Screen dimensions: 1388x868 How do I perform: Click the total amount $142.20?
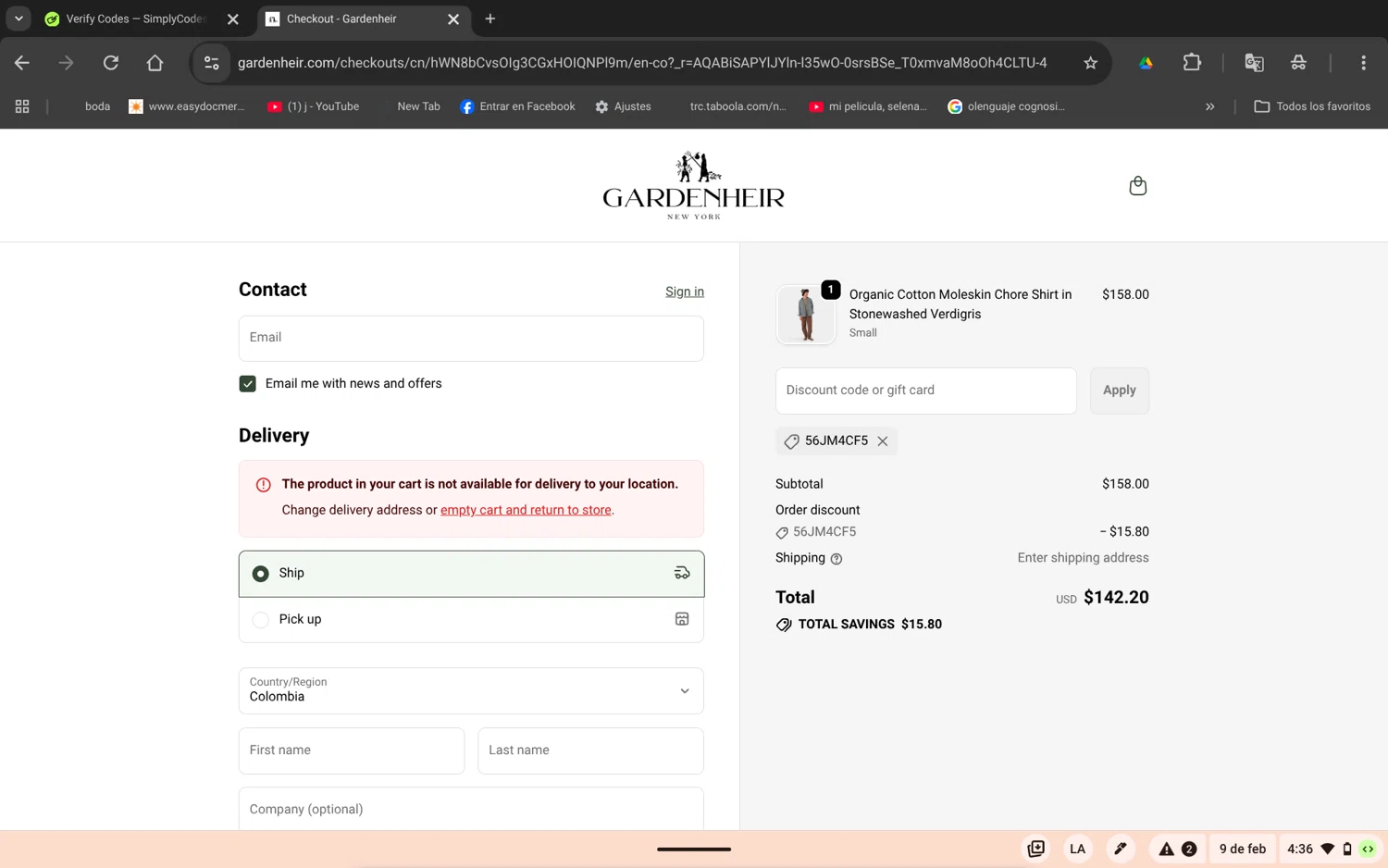point(1116,598)
